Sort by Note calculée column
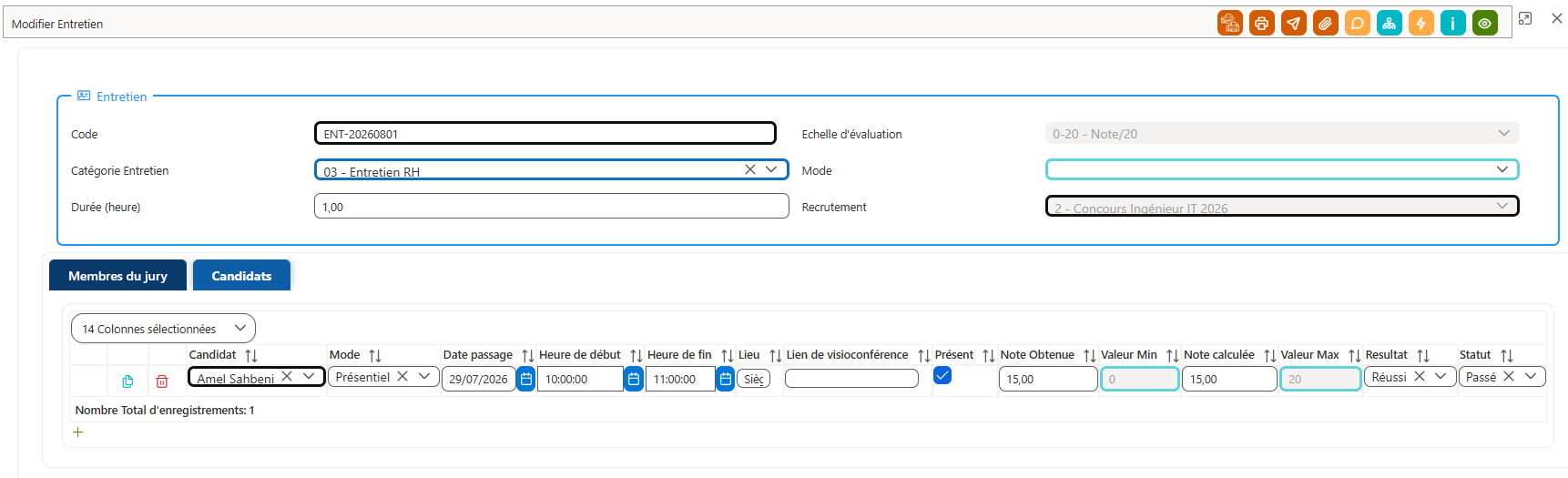The height and width of the screenshot is (478, 1568). click(x=1270, y=355)
